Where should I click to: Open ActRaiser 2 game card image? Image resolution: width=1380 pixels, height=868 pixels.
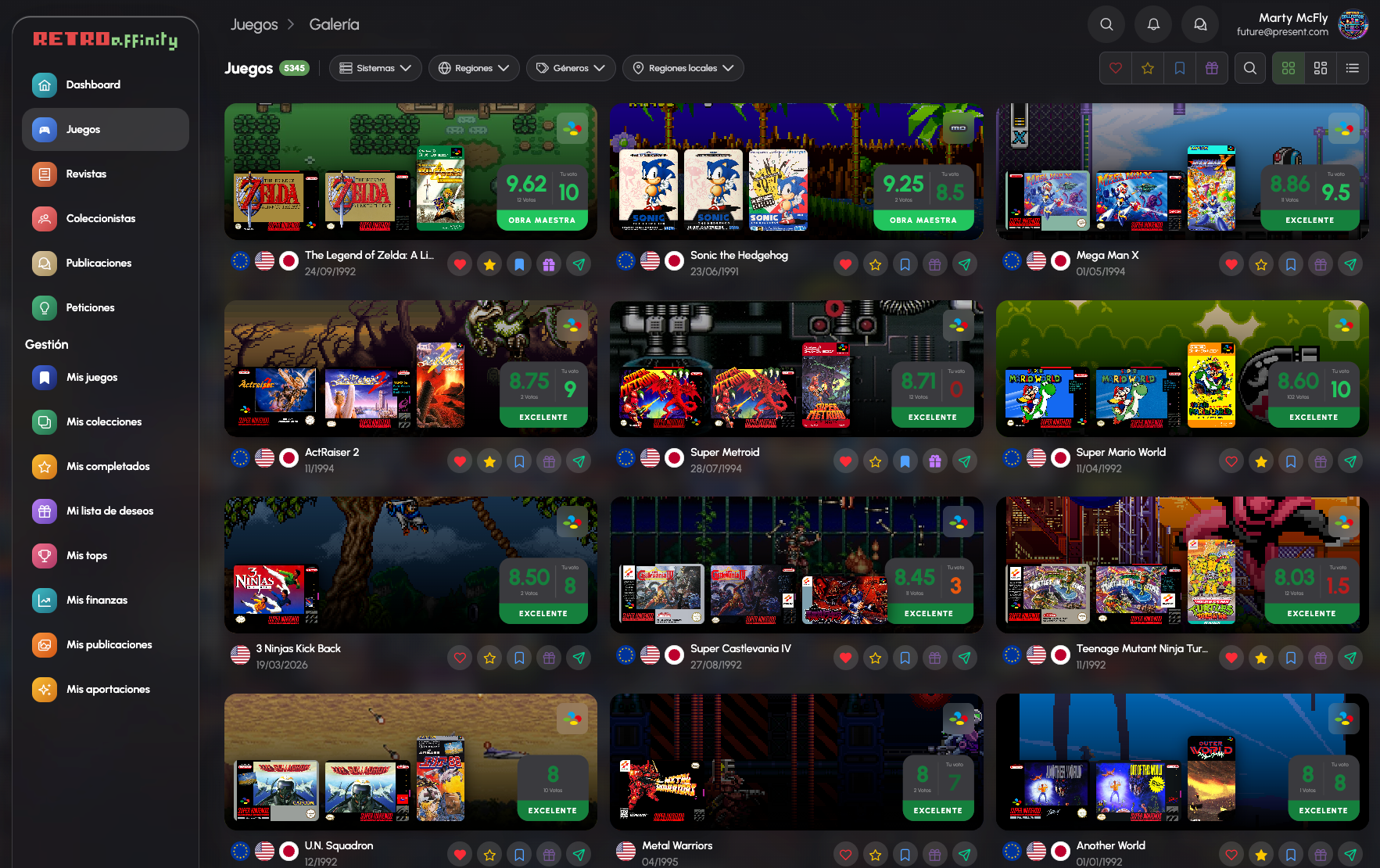(410, 368)
